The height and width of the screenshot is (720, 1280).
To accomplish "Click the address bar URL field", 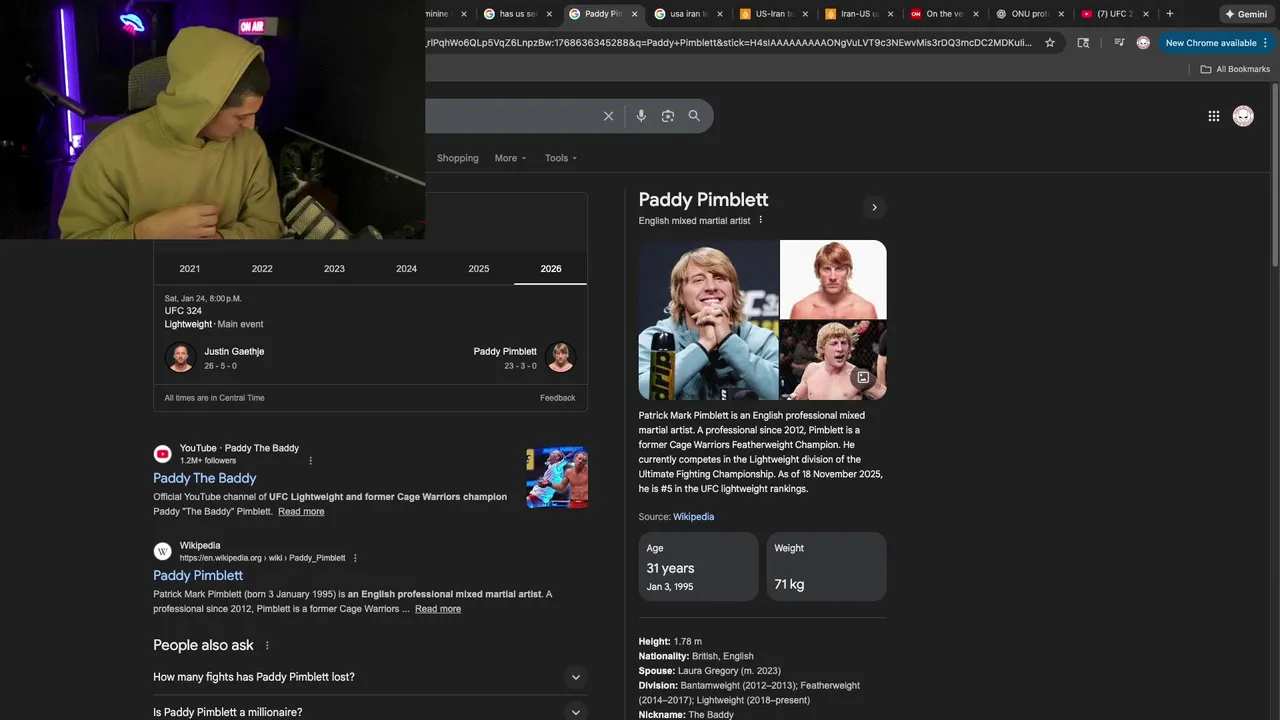I will pyautogui.click(x=730, y=43).
